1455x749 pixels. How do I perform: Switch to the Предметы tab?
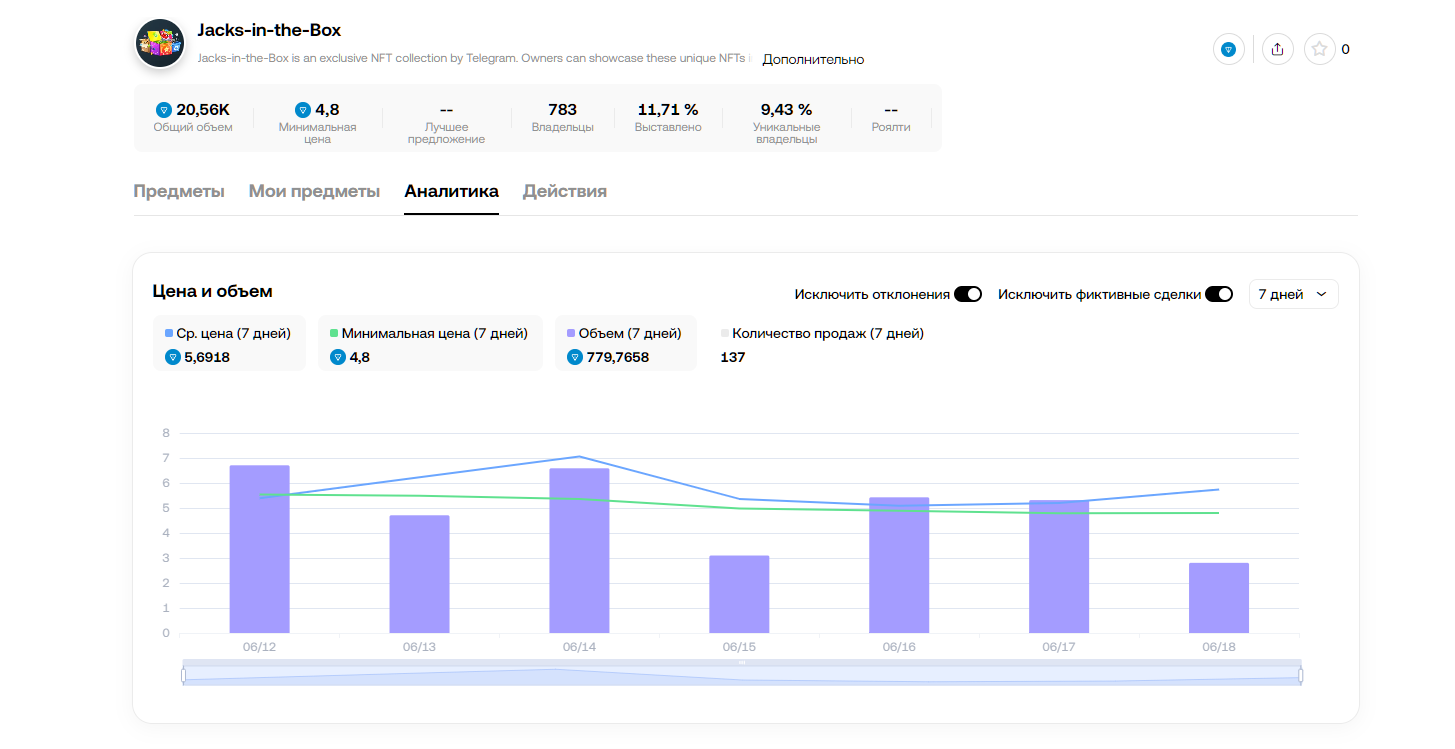[179, 191]
